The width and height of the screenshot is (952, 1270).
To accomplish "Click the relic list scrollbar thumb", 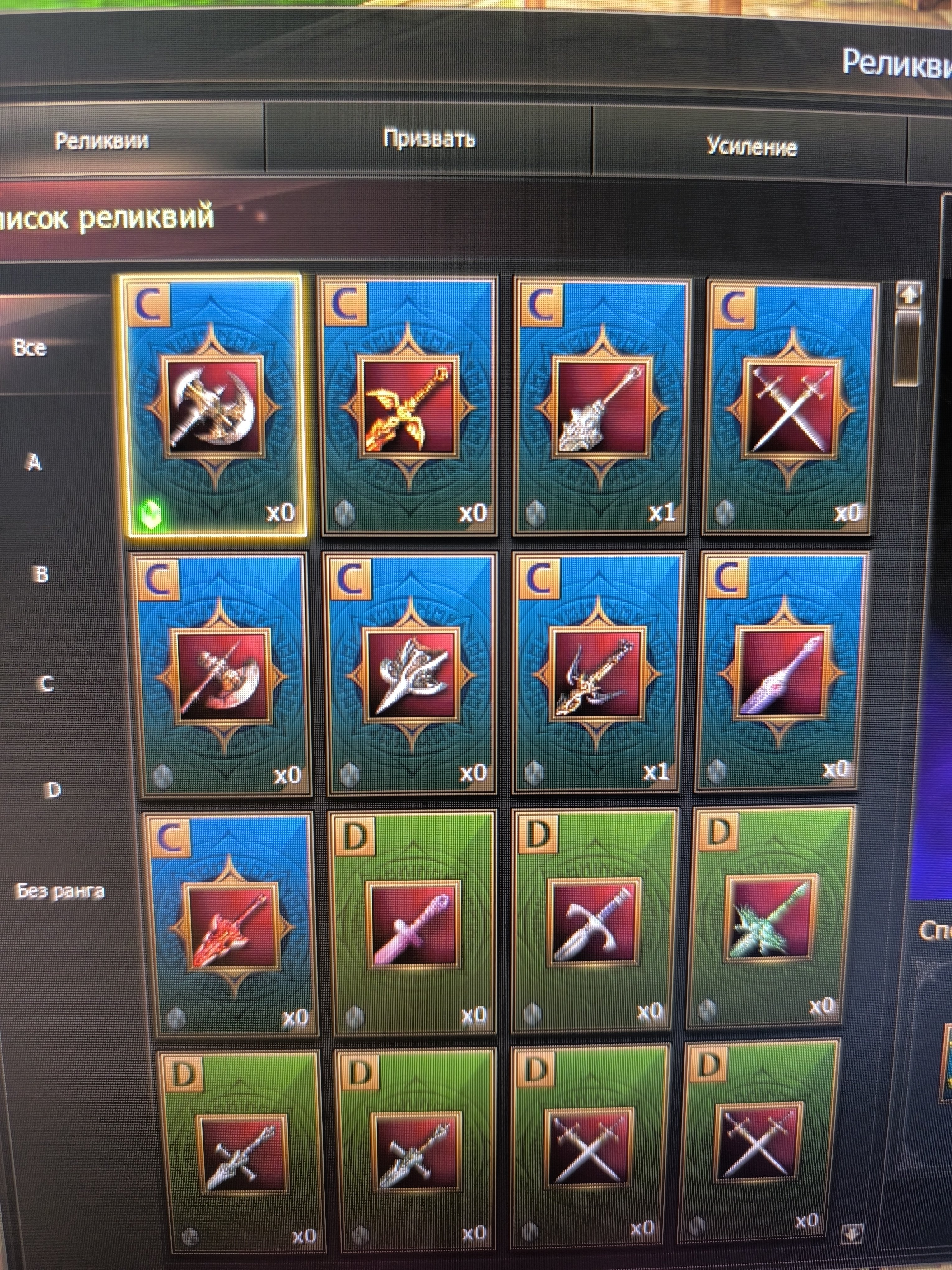I will point(908,347).
